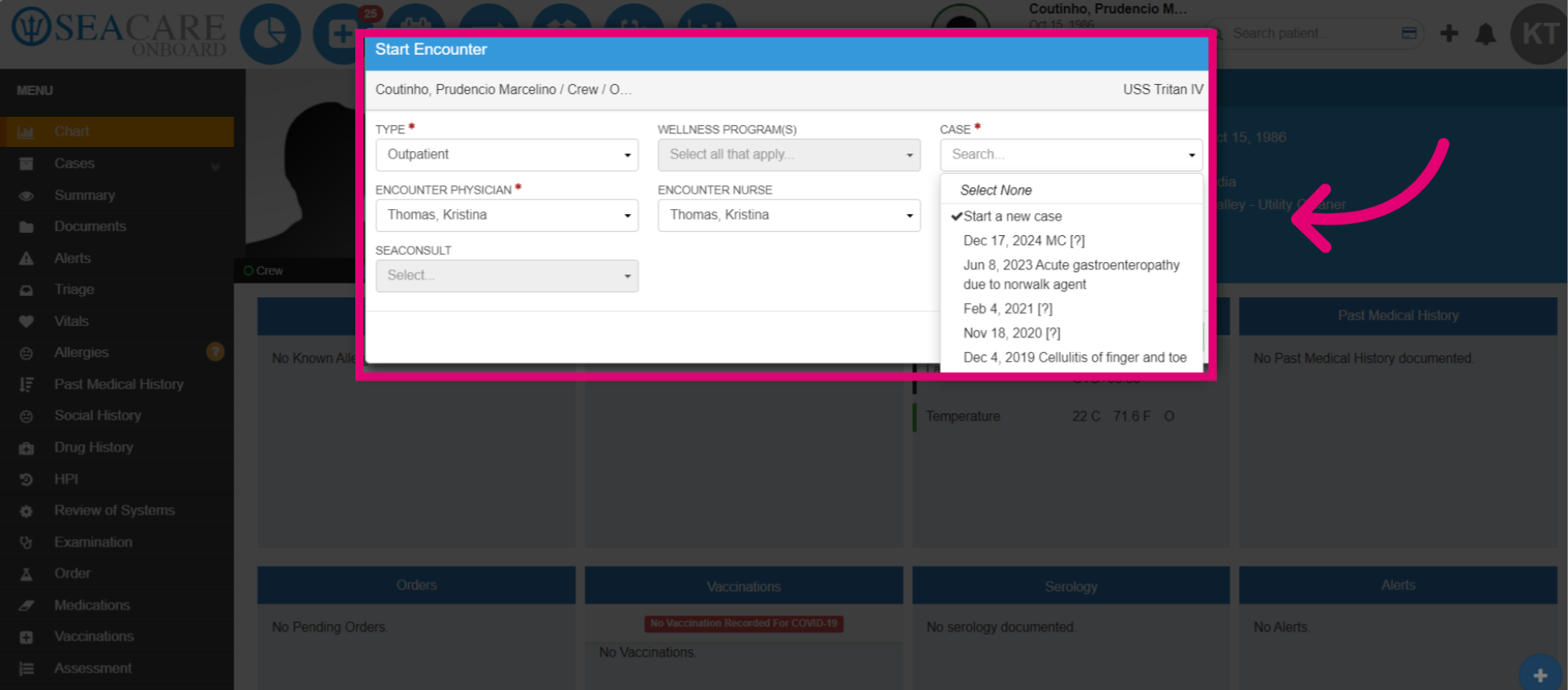
Task: Click the Order flask icon in sidebar
Action: tap(26, 574)
